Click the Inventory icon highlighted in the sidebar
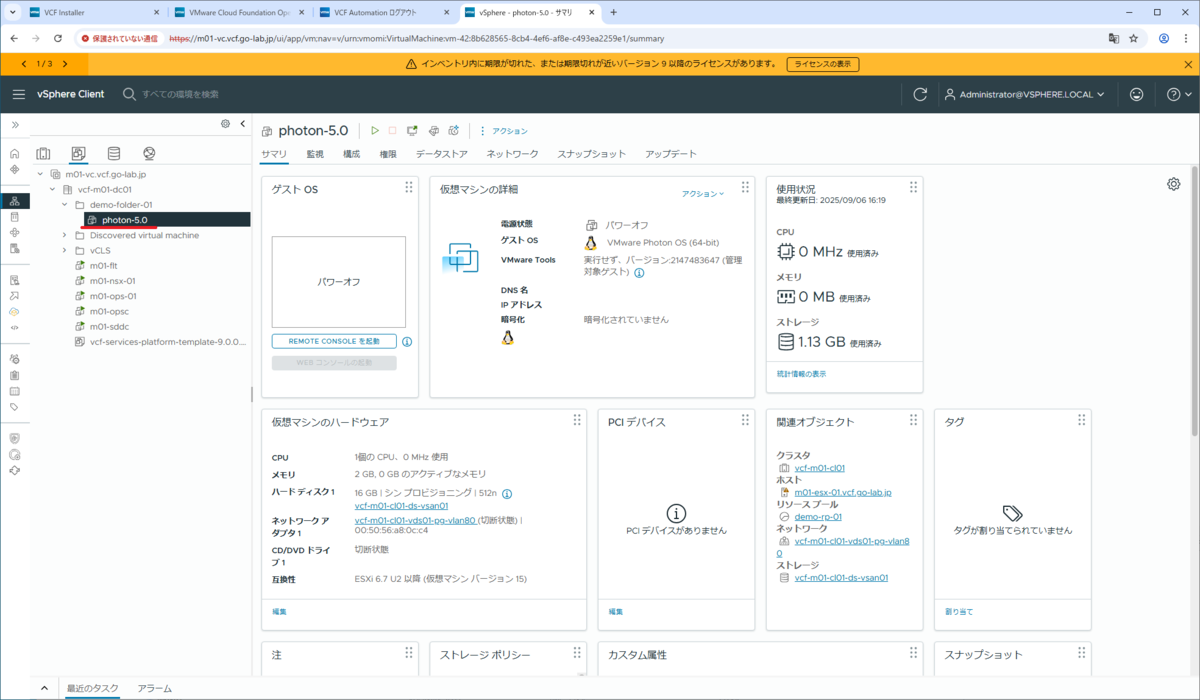The image size is (1200, 700). tap(14, 201)
